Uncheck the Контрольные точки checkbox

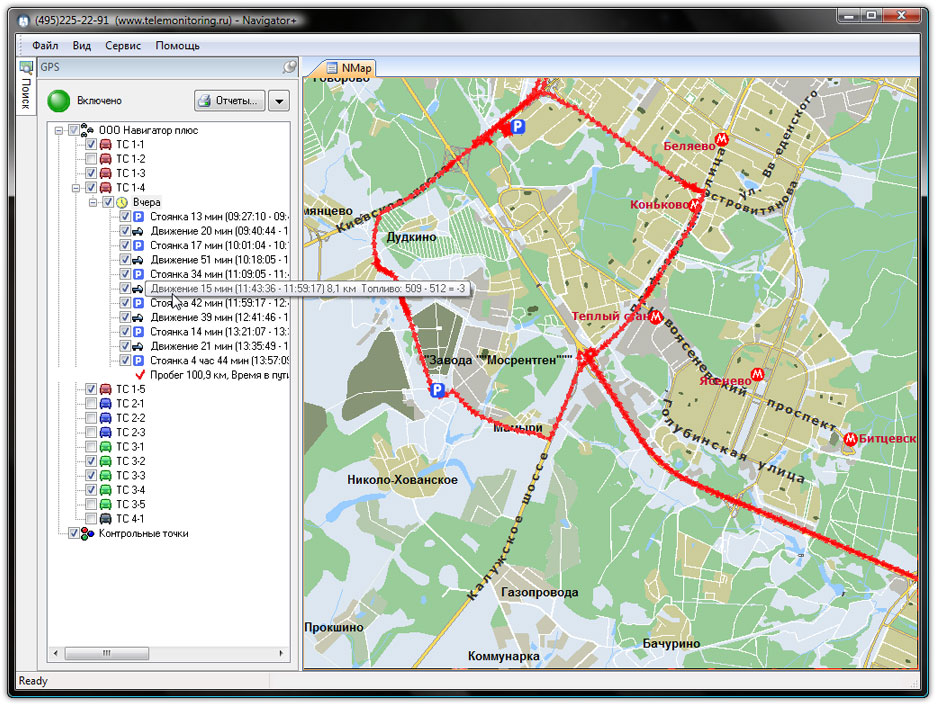point(73,534)
